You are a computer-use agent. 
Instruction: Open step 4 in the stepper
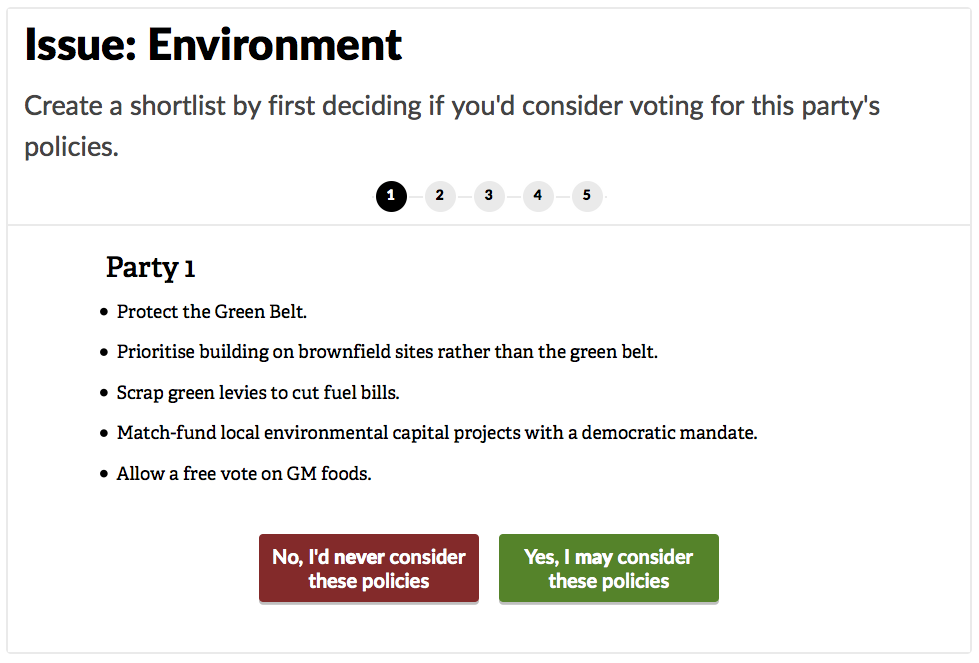[538, 196]
